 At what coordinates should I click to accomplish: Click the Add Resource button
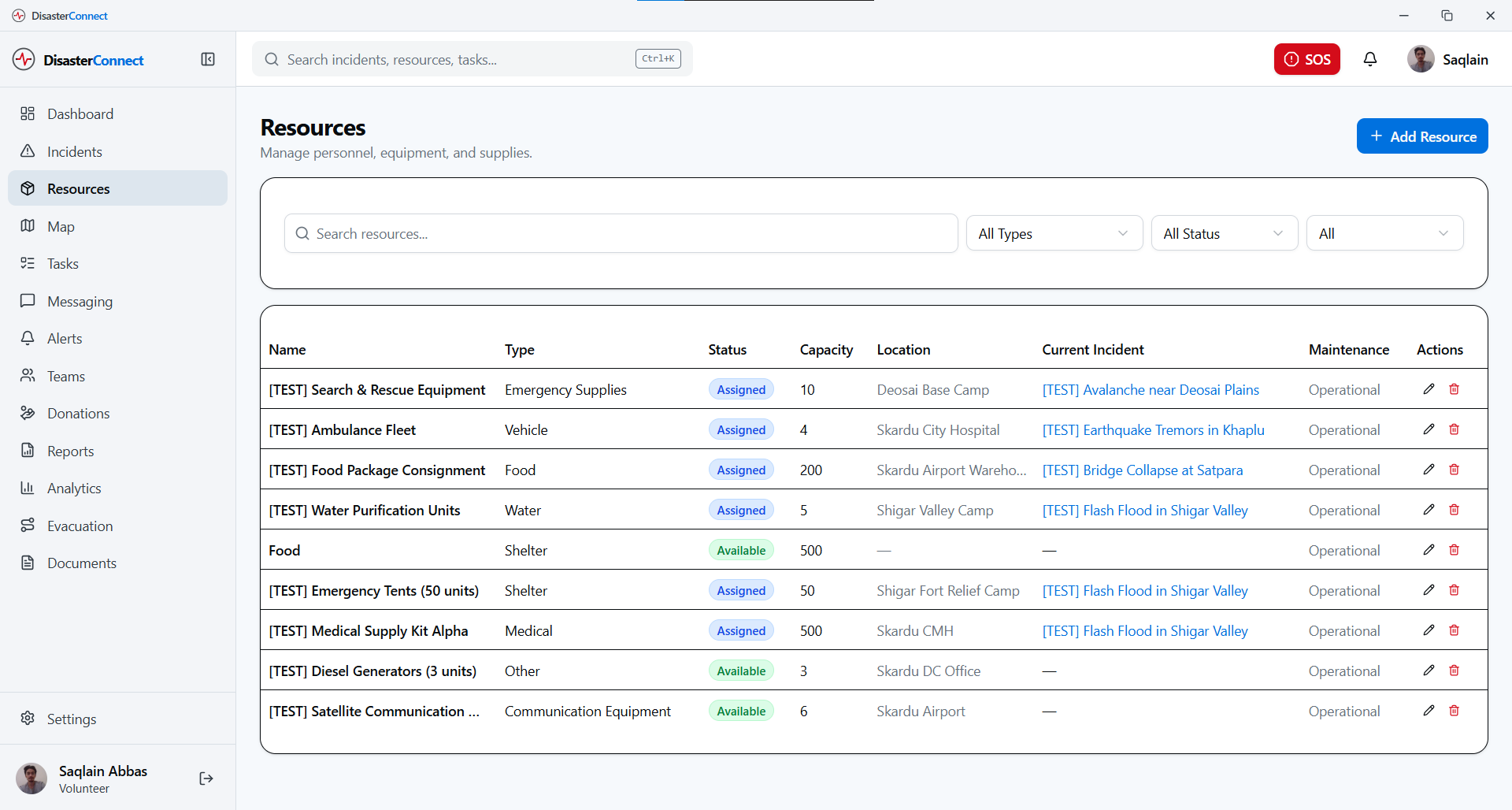1421,136
